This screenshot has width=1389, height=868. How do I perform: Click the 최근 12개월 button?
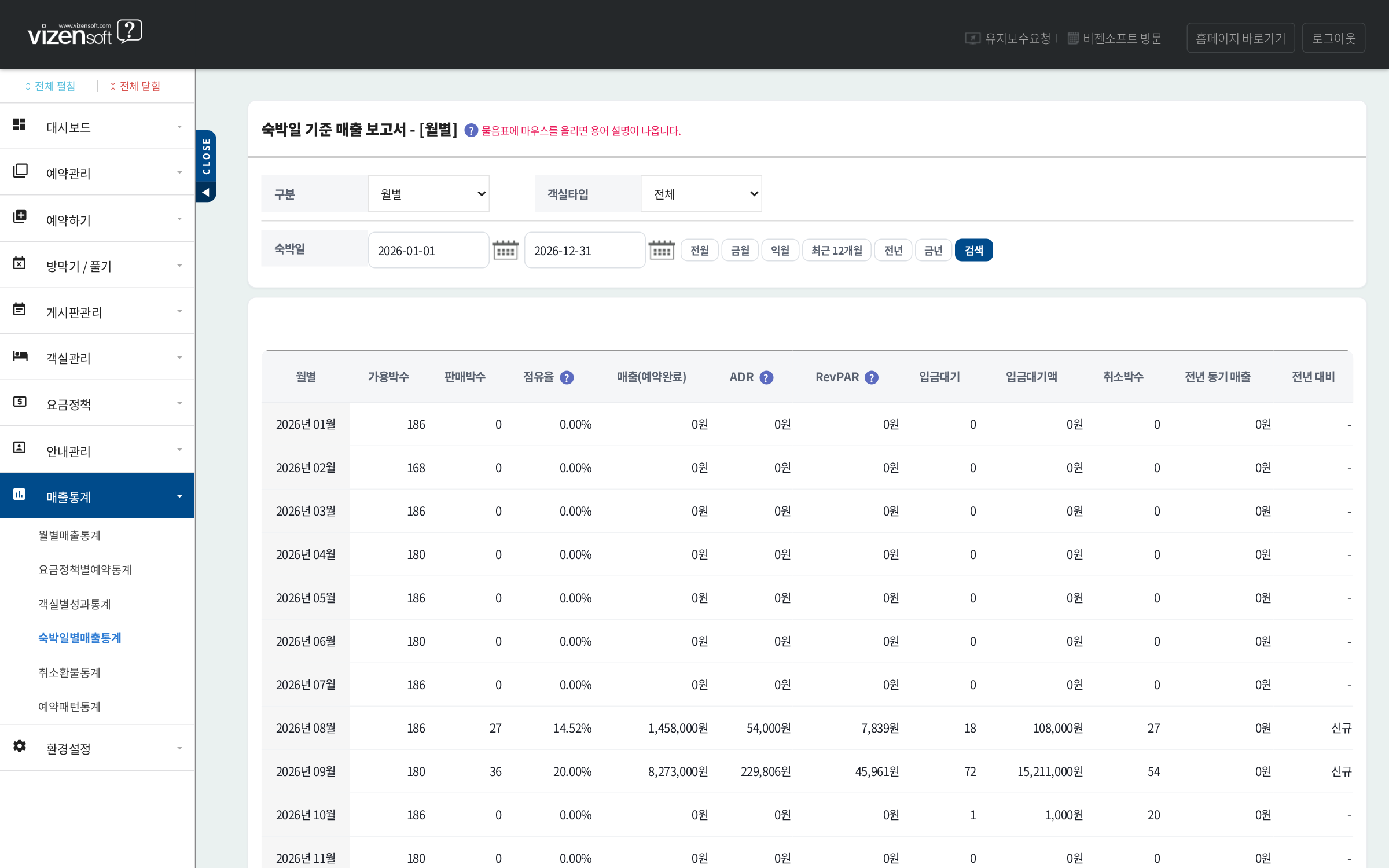tap(836, 250)
